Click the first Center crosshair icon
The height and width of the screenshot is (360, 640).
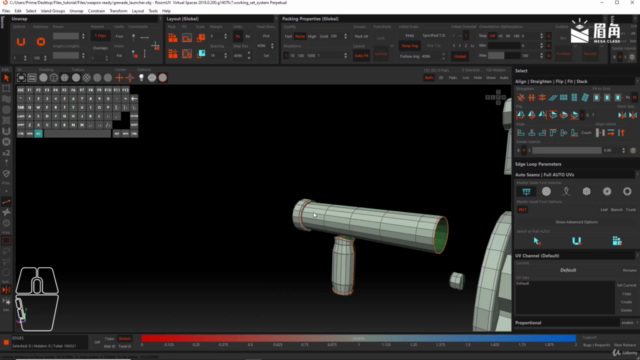[x=119, y=78]
